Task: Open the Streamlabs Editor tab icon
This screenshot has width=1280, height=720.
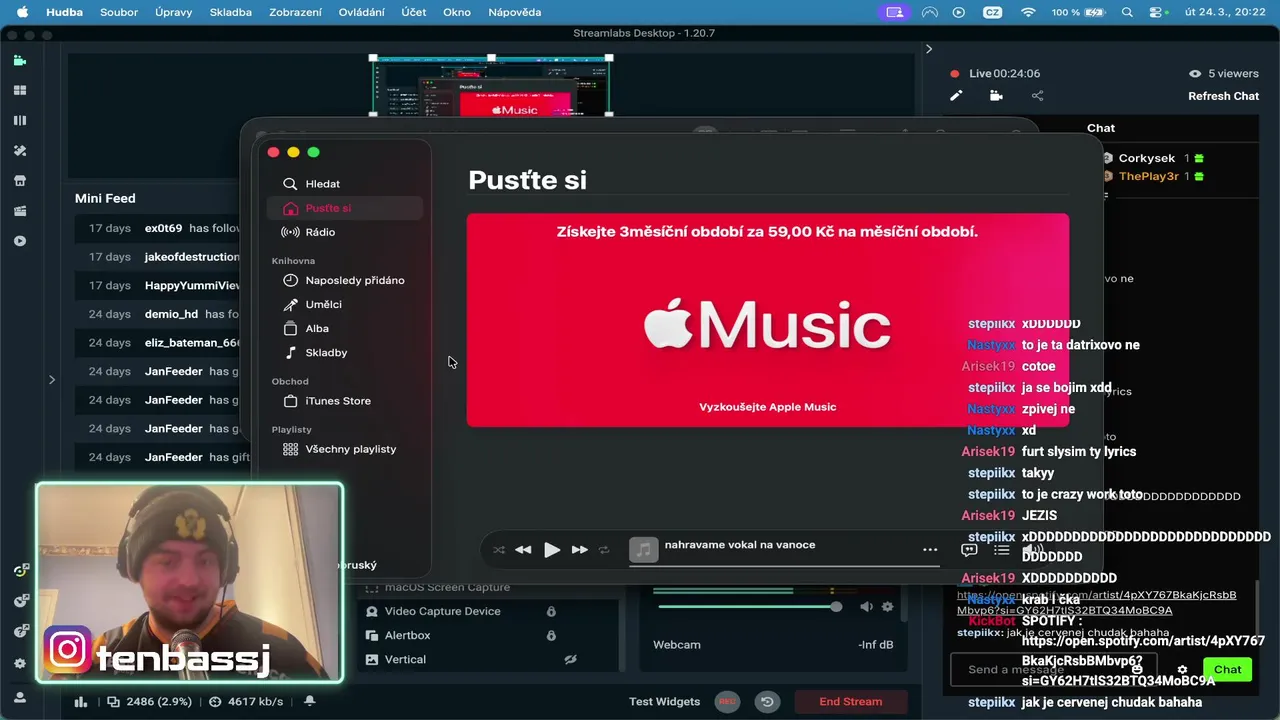Action: (19, 60)
